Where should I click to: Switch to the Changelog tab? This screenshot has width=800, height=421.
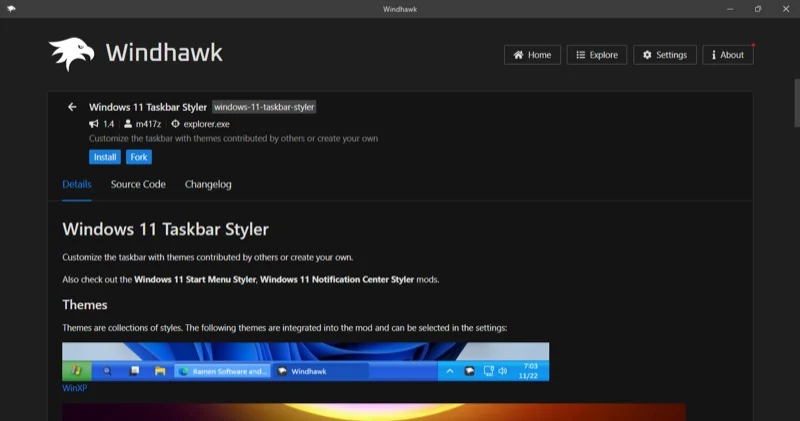click(x=208, y=184)
